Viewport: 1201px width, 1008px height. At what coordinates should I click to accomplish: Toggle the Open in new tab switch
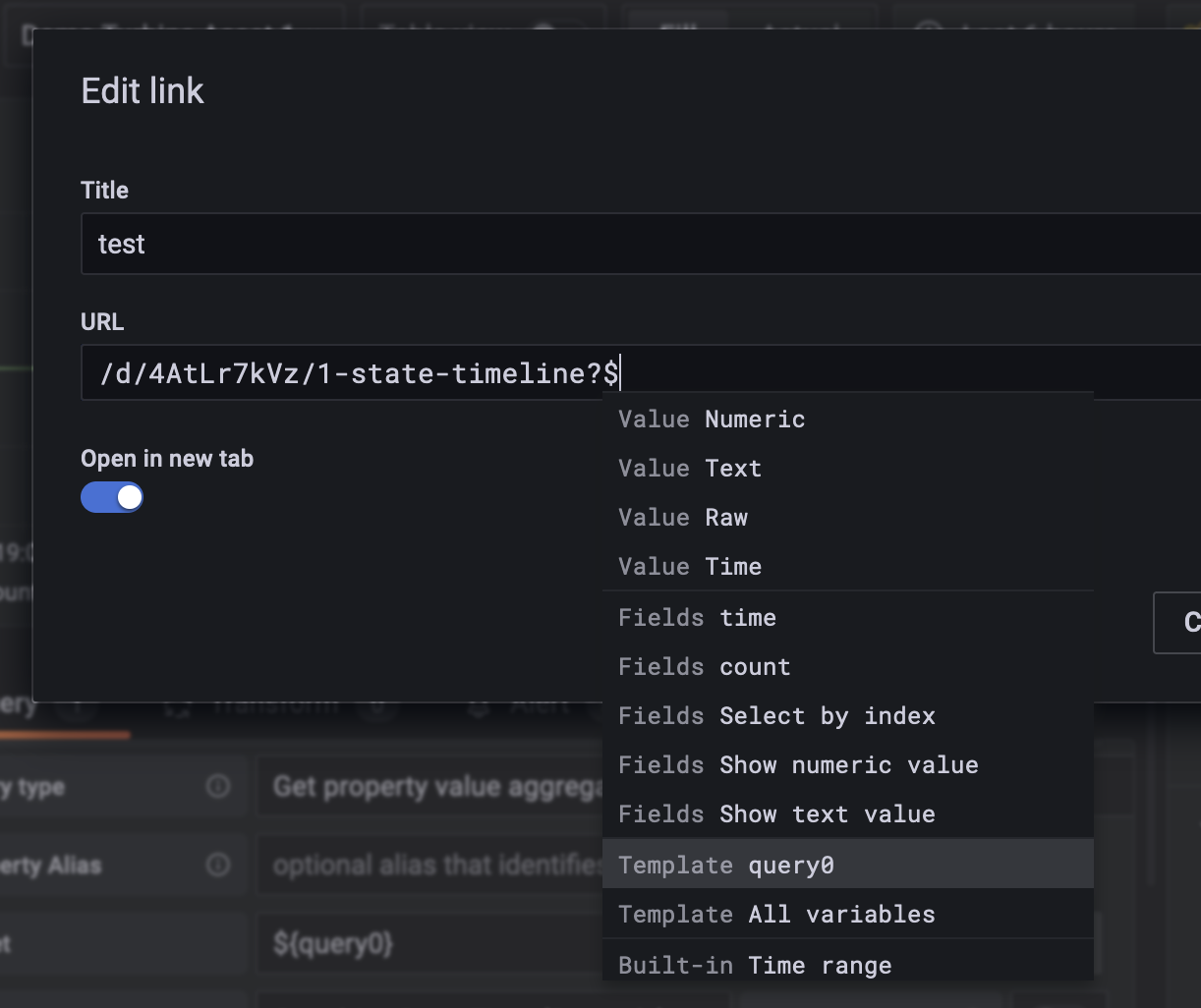tap(112, 497)
